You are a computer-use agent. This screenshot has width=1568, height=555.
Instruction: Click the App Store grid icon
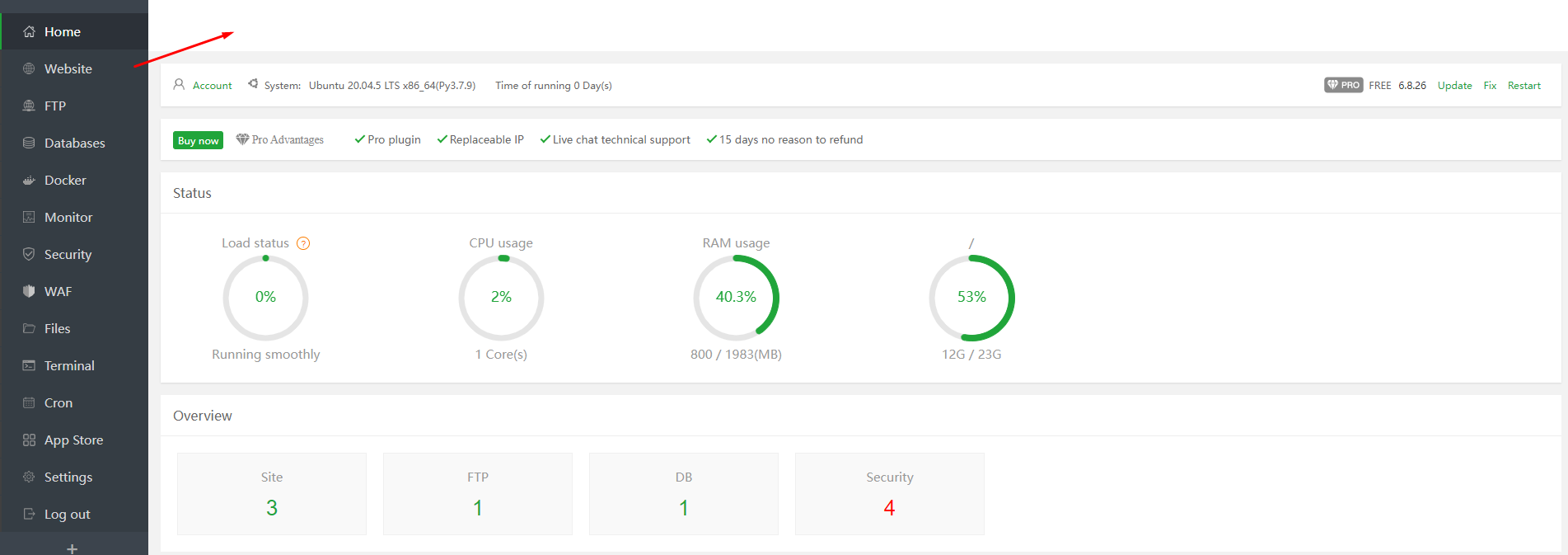[29, 440]
